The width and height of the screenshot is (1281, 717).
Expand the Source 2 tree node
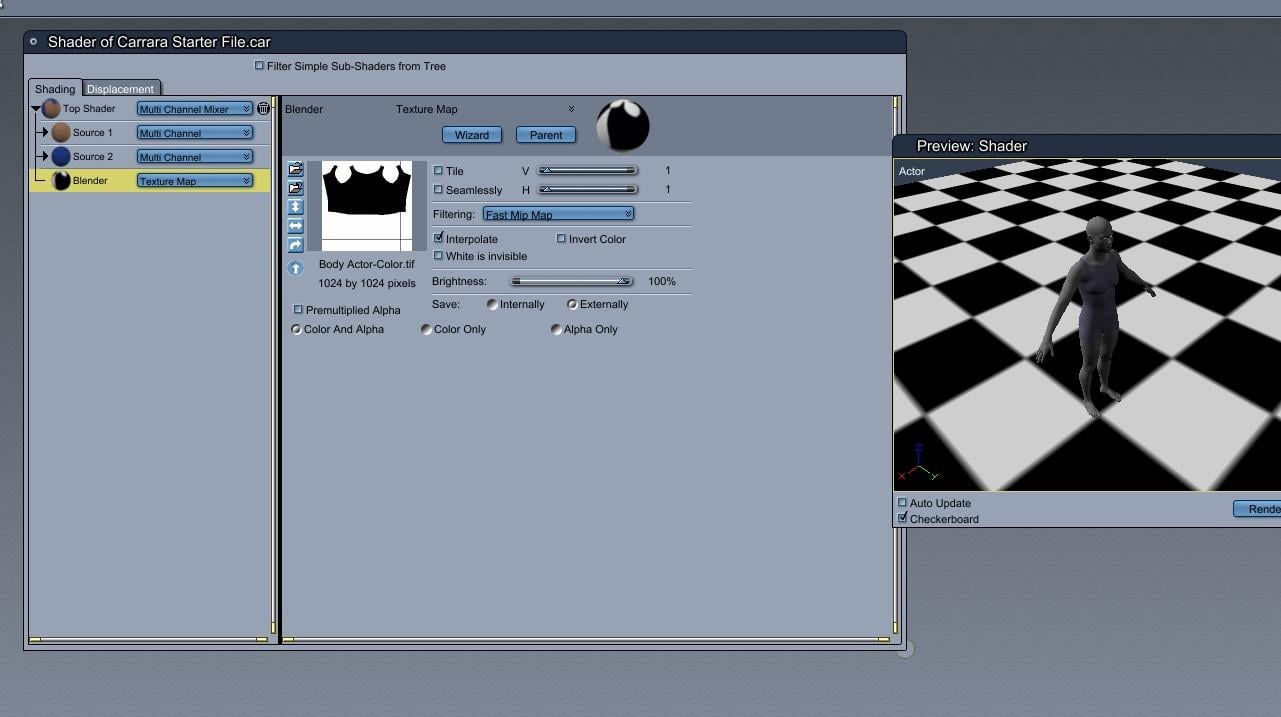coord(45,156)
